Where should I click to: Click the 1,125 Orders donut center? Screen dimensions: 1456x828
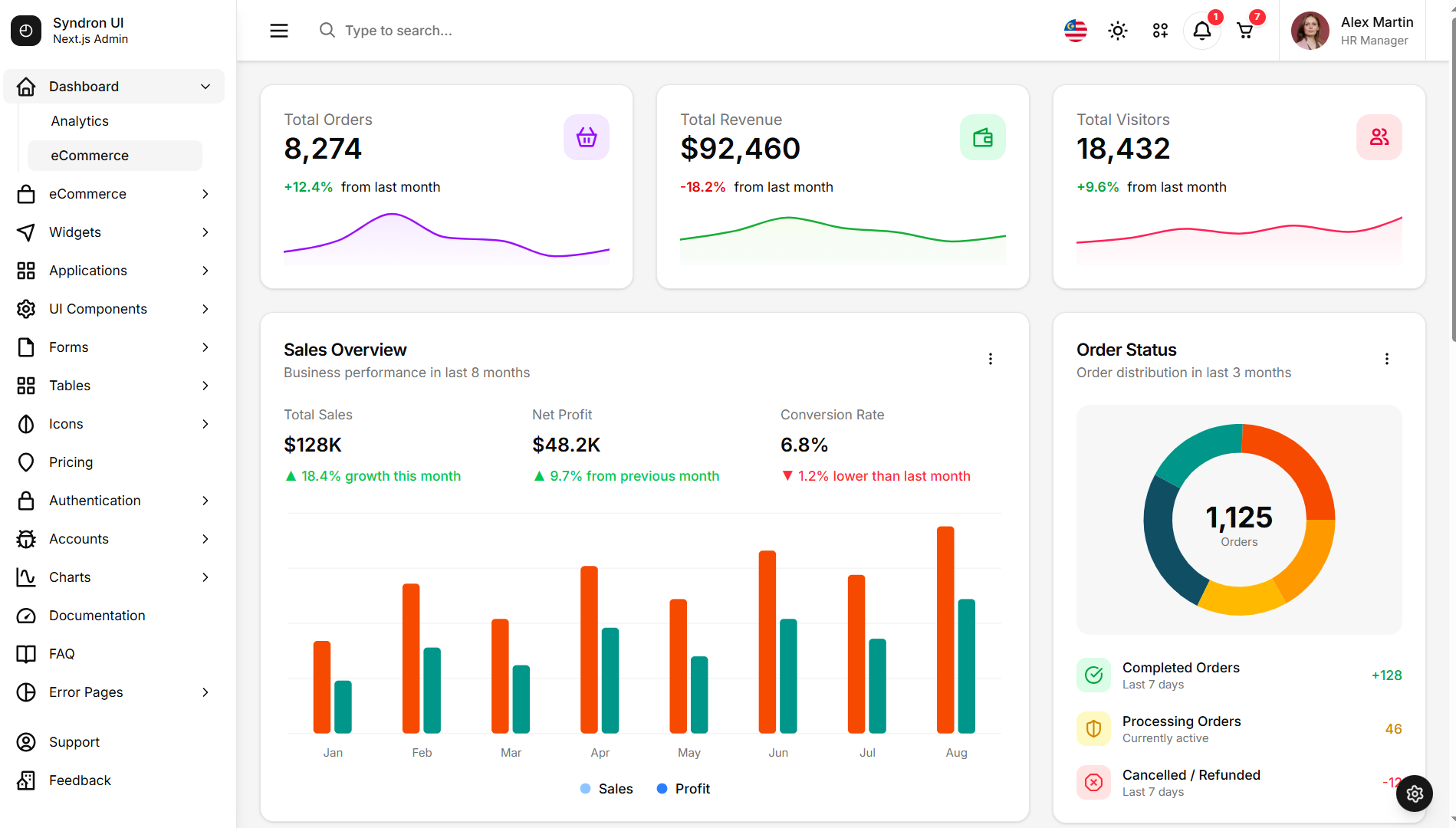(x=1239, y=525)
